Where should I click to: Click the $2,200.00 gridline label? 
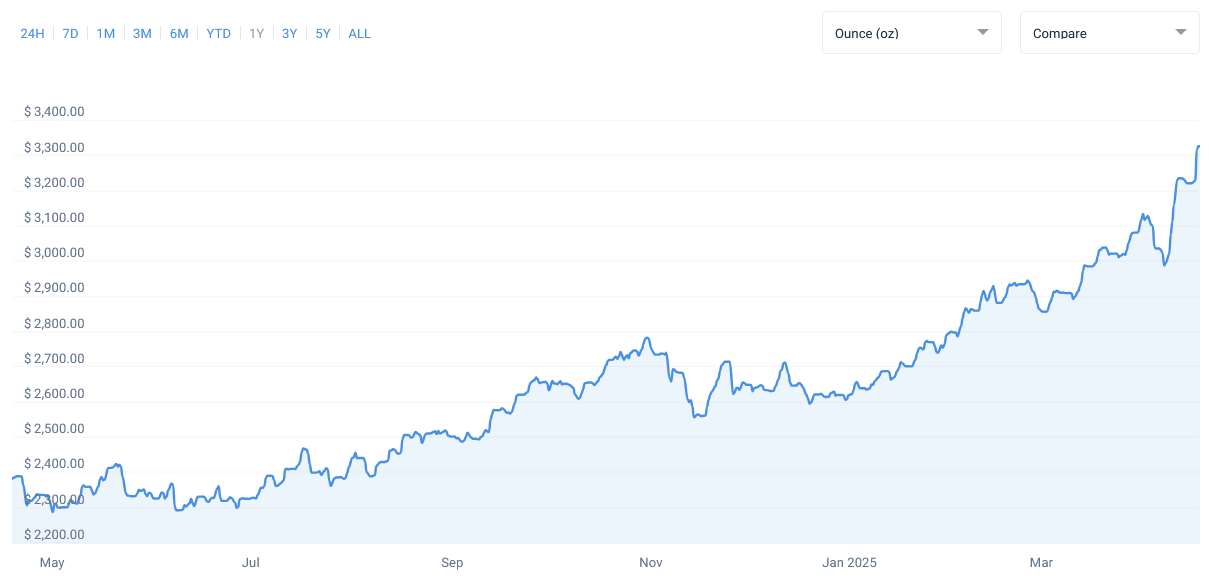pyautogui.click(x=54, y=534)
